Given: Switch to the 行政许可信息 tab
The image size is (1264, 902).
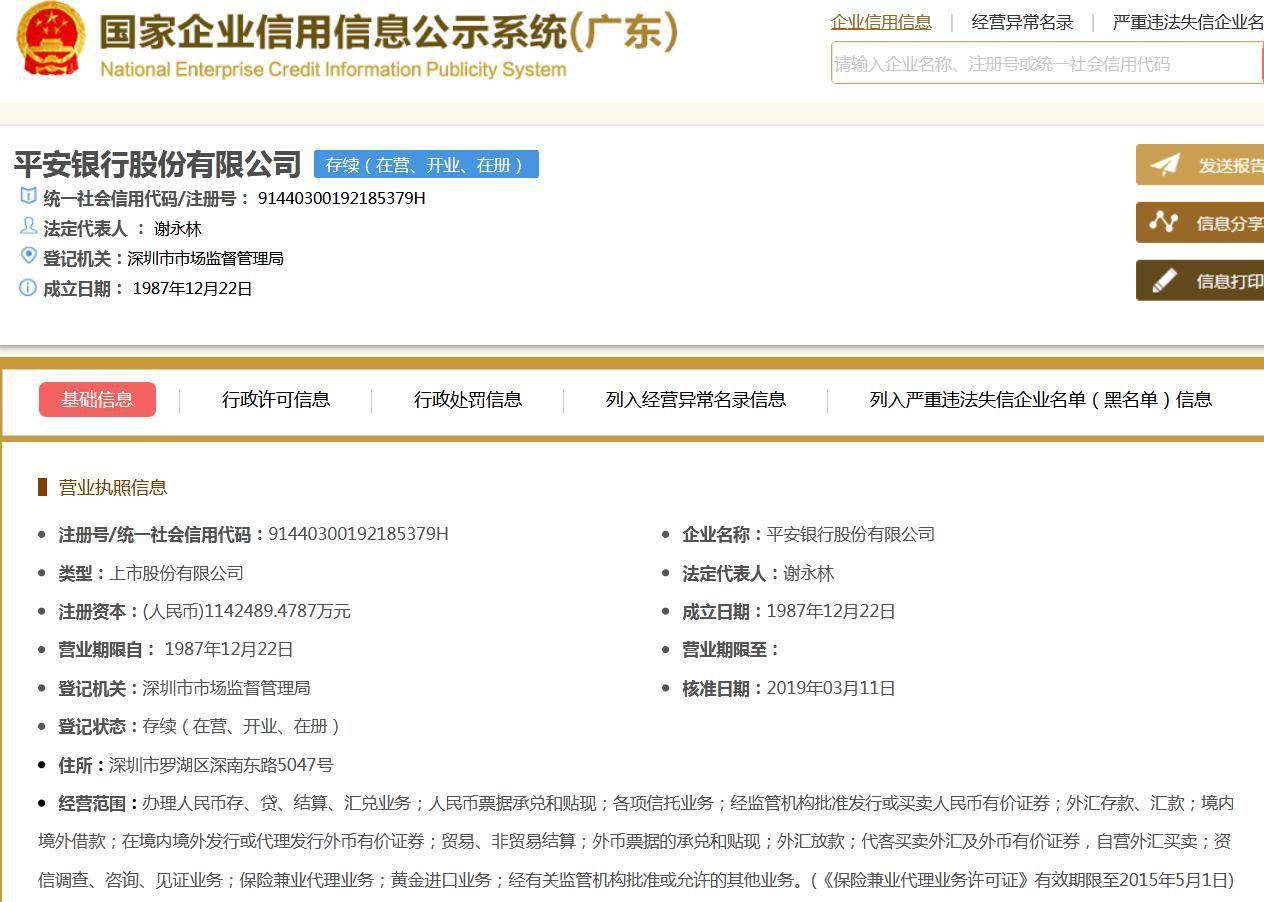Looking at the screenshot, I should (x=276, y=399).
